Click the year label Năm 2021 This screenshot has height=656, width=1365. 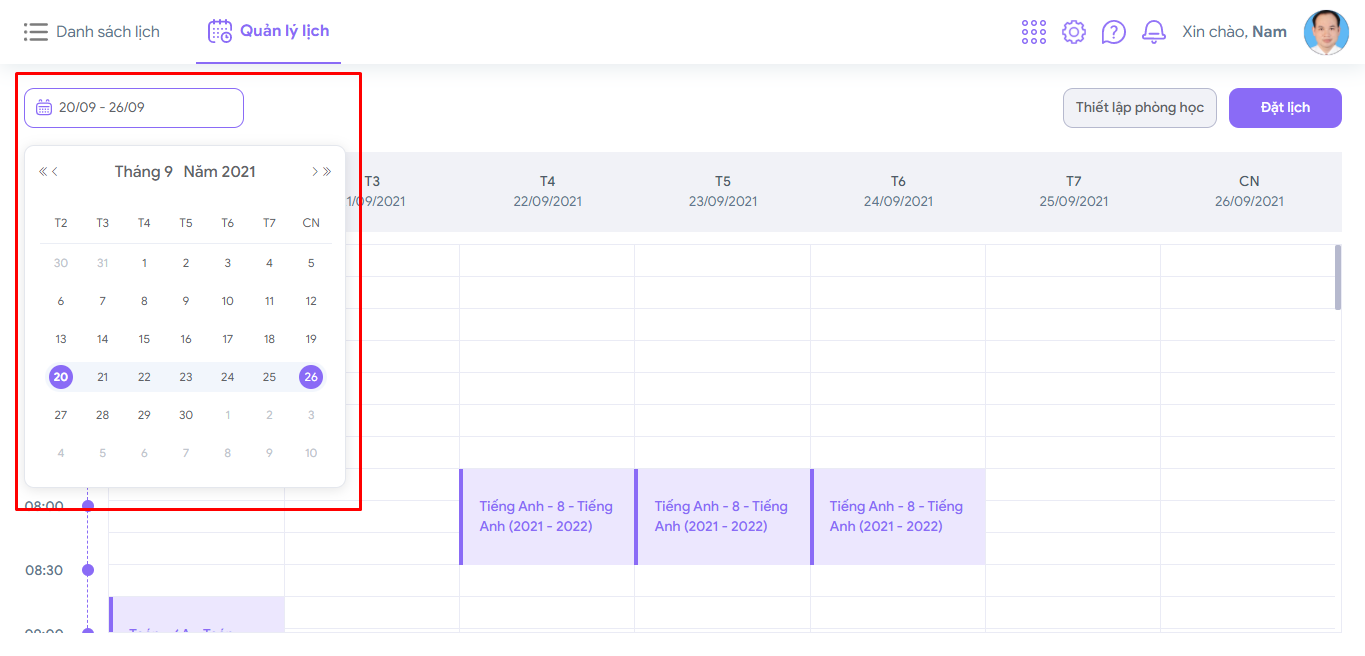pyautogui.click(x=219, y=172)
